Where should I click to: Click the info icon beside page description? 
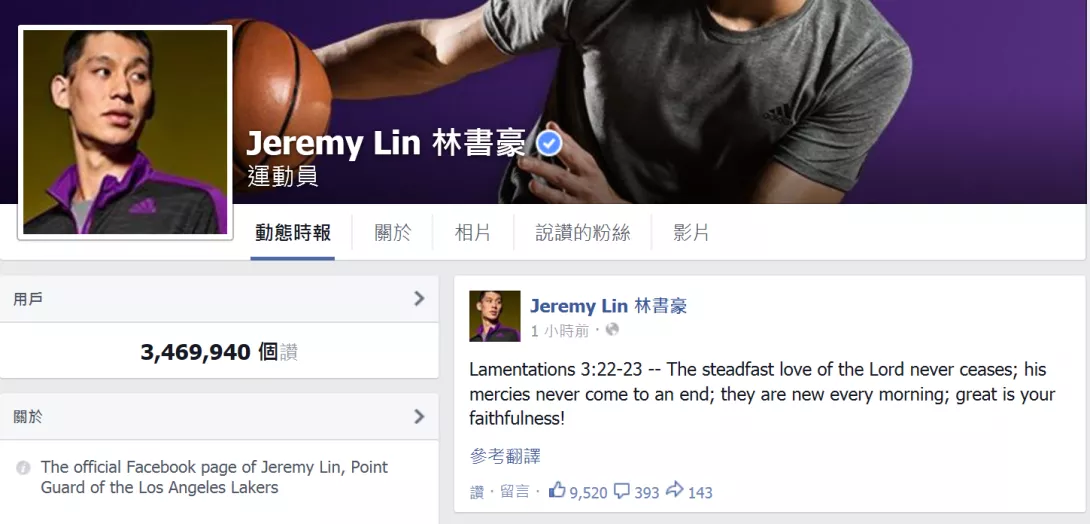click(x=23, y=468)
